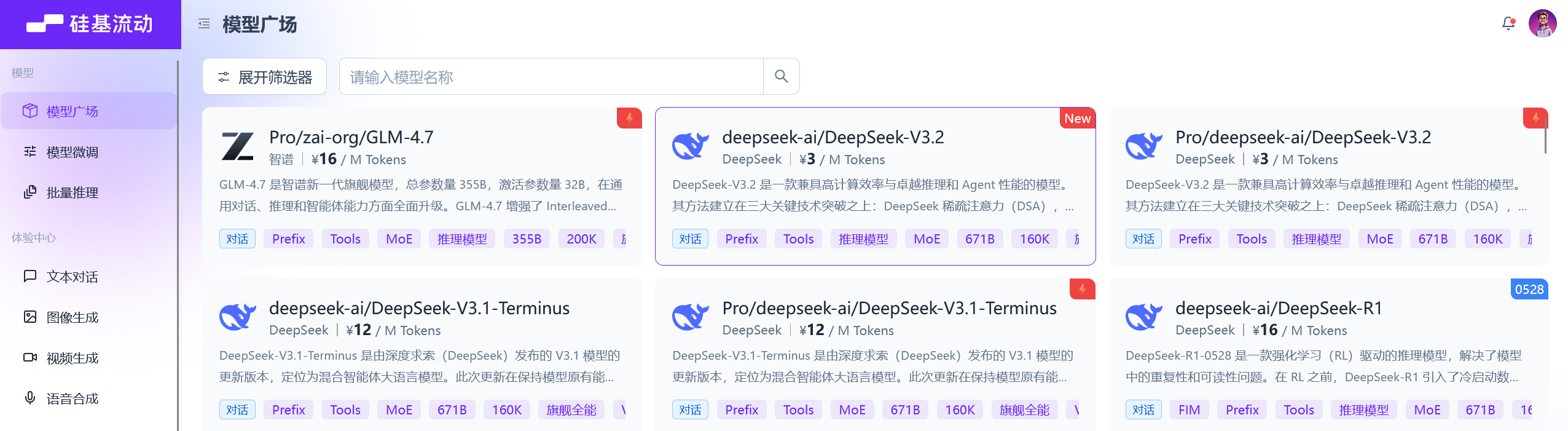Open notifications via the bell icon
The width and height of the screenshot is (1568, 431).
1508,24
